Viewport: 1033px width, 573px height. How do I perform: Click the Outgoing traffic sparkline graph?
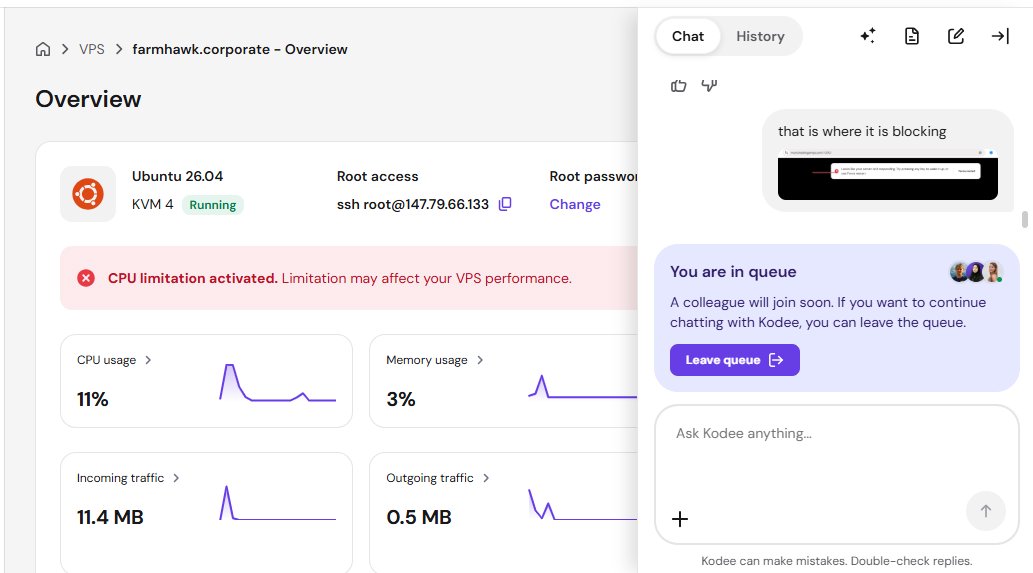pyautogui.click(x=582, y=505)
